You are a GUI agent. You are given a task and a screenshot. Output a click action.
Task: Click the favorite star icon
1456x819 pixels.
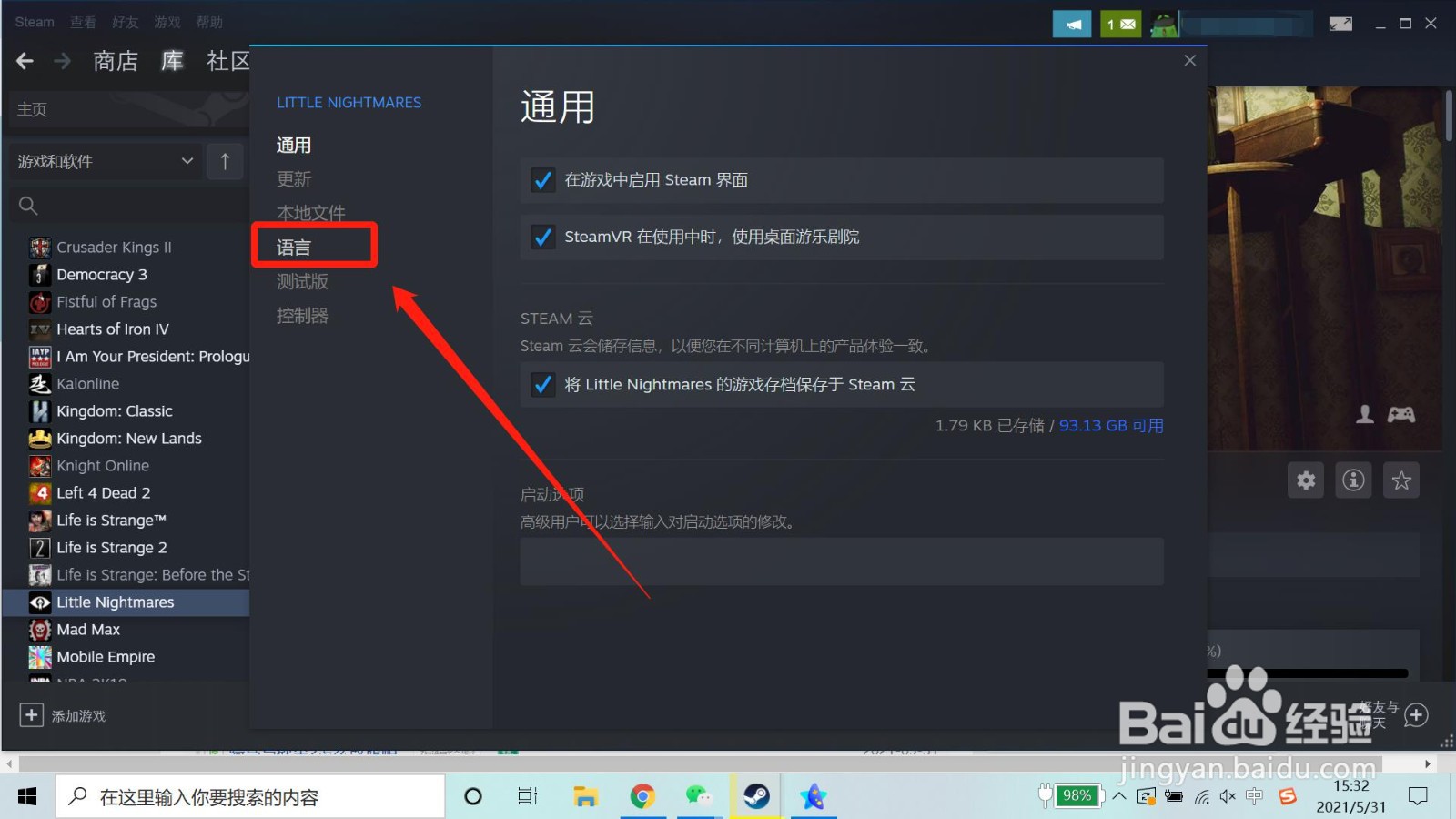pos(1401,480)
